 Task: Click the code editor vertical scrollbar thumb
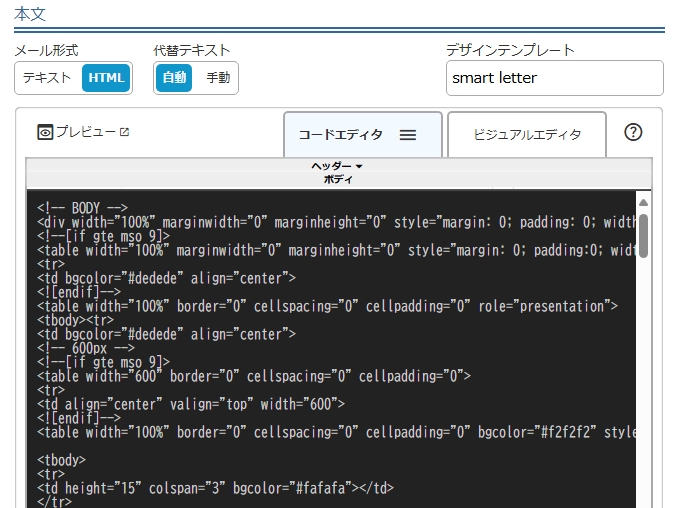[643, 236]
